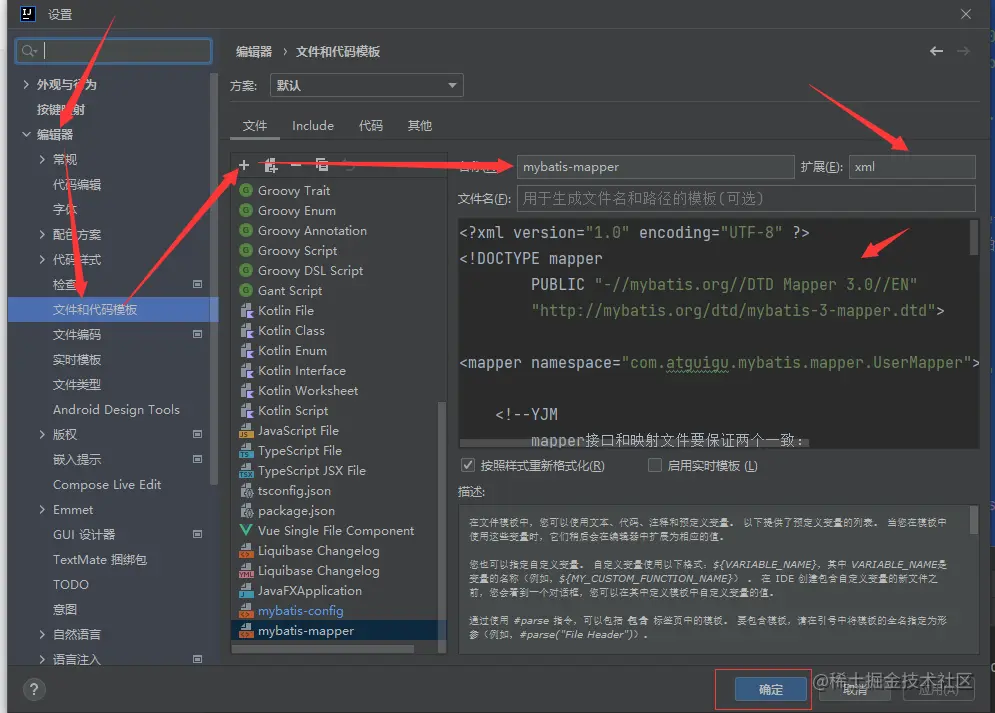
Task: Expand the Emmet settings node
Action: point(42,509)
